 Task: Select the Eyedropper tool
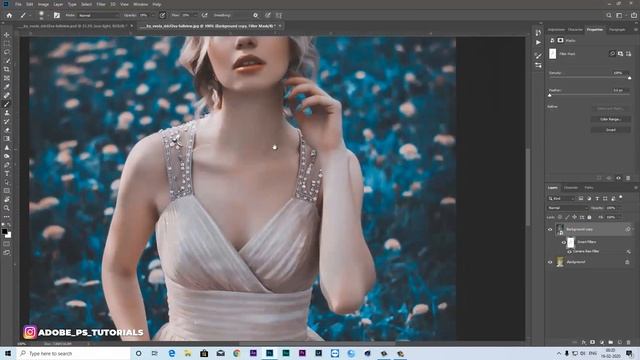click(7, 87)
